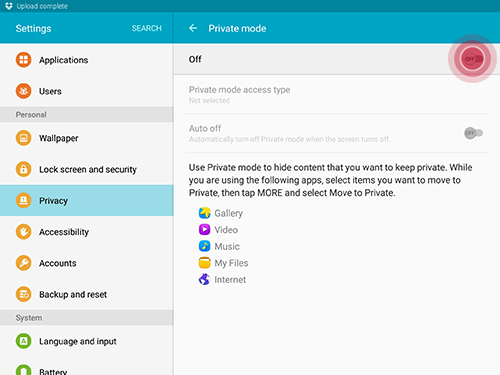Tap the Accessibility hand icon
Viewport: 500px width, 375px height.
click(23, 232)
